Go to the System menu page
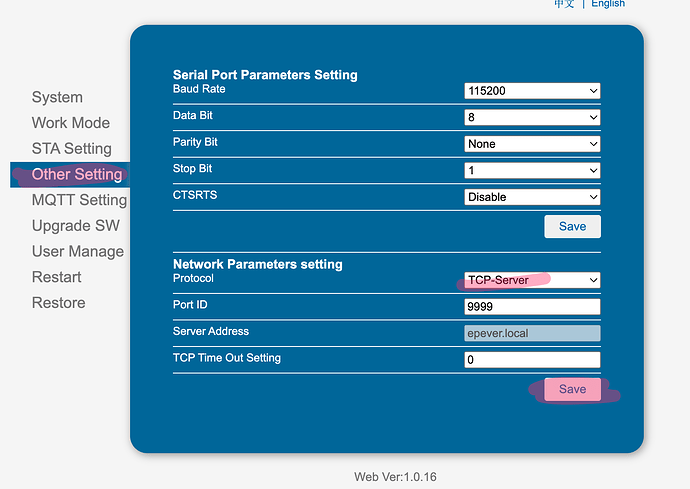This screenshot has height=489, width=690. tap(57, 97)
